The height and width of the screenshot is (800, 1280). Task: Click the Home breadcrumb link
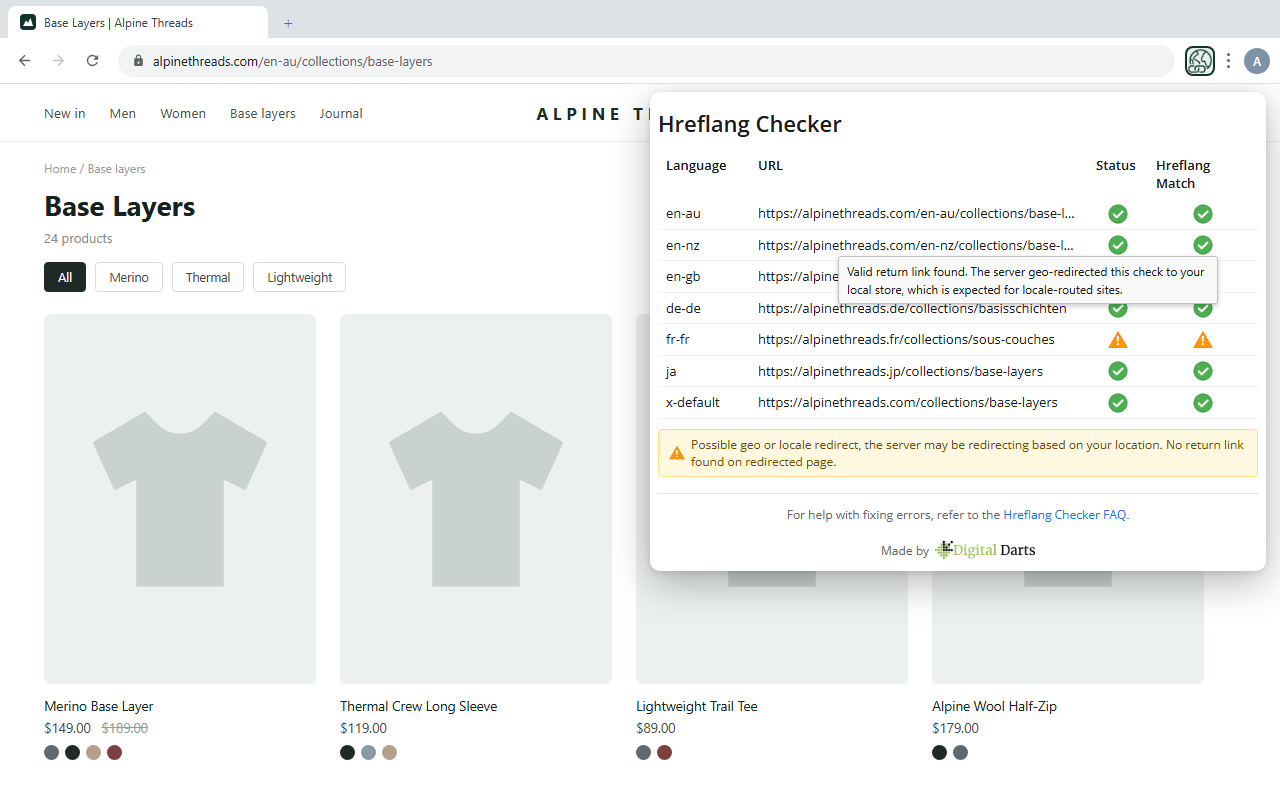click(x=60, y=169)
